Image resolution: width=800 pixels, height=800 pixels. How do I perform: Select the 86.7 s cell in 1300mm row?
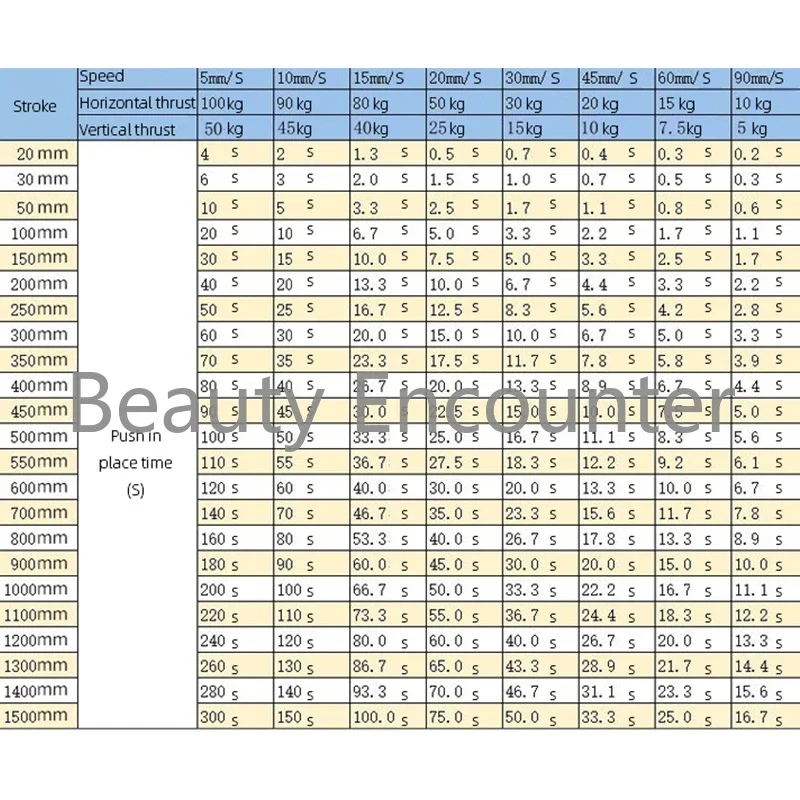click(x=388, y=666)
